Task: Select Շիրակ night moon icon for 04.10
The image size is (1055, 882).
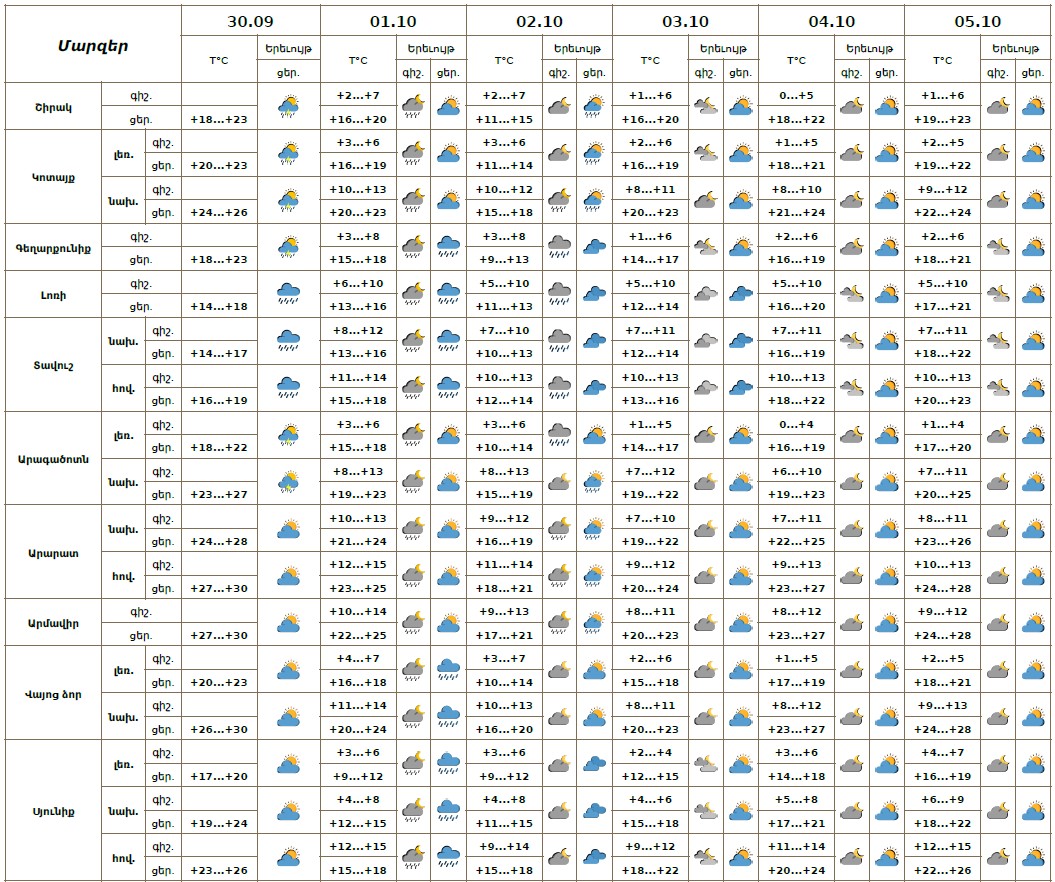Action: (x=851, y=106)
